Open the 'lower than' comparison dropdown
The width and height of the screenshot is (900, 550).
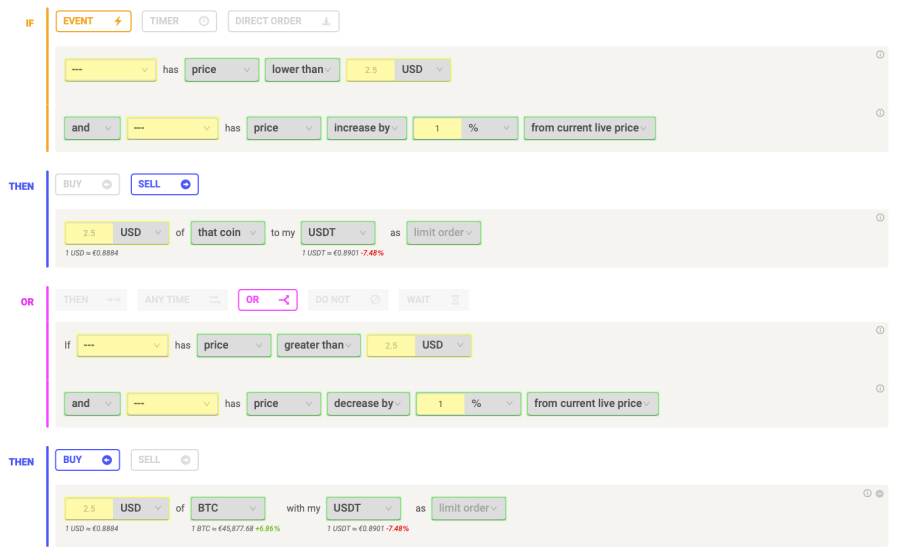302,70
